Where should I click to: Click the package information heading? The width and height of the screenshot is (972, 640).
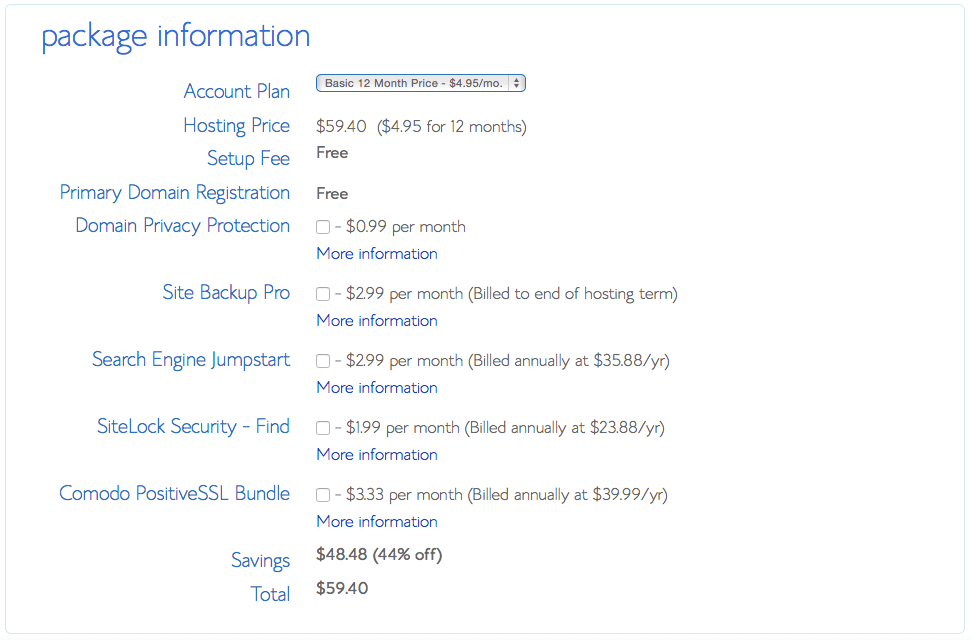tap(174, 36)
